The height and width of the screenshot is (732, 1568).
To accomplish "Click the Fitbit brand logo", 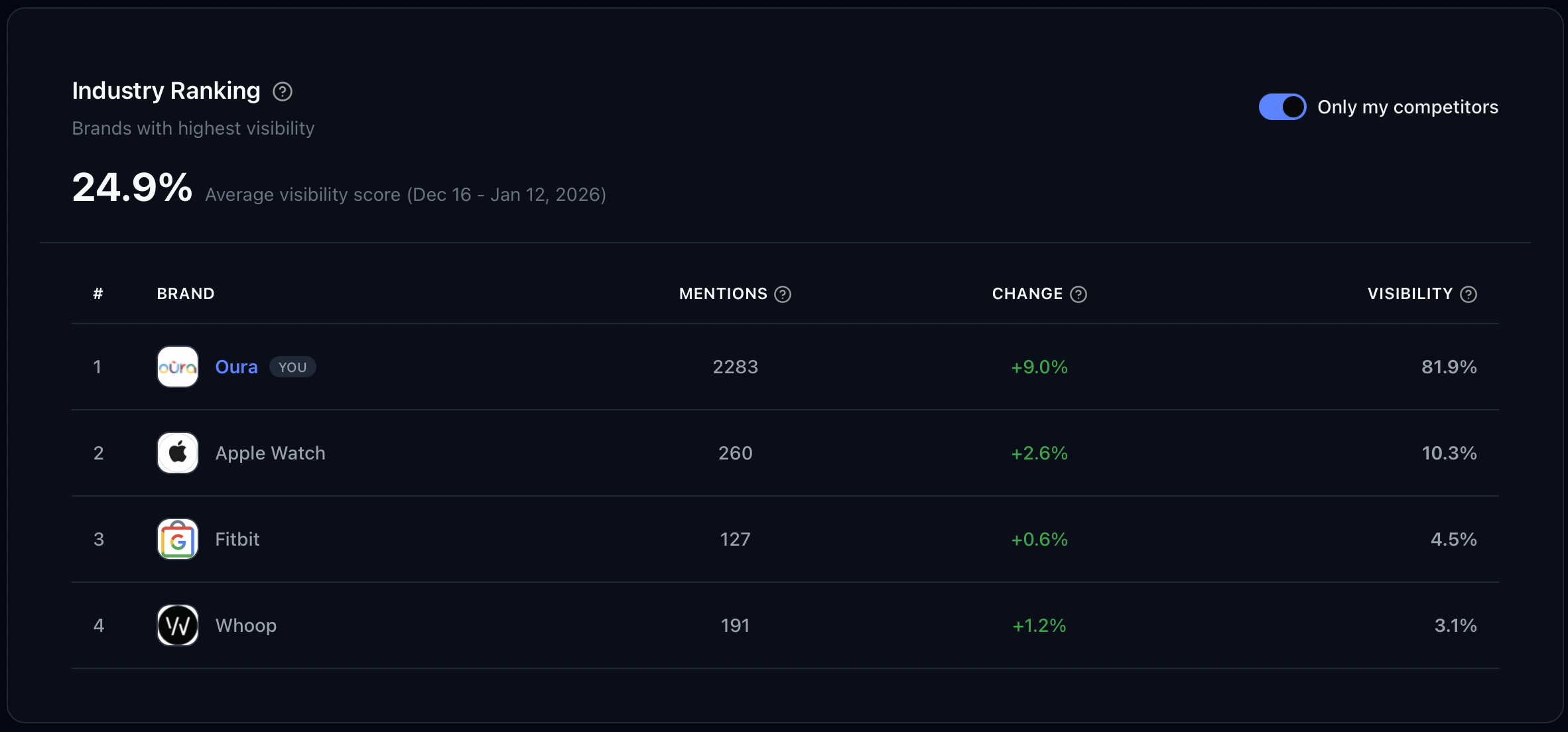I will coord(177,539).
